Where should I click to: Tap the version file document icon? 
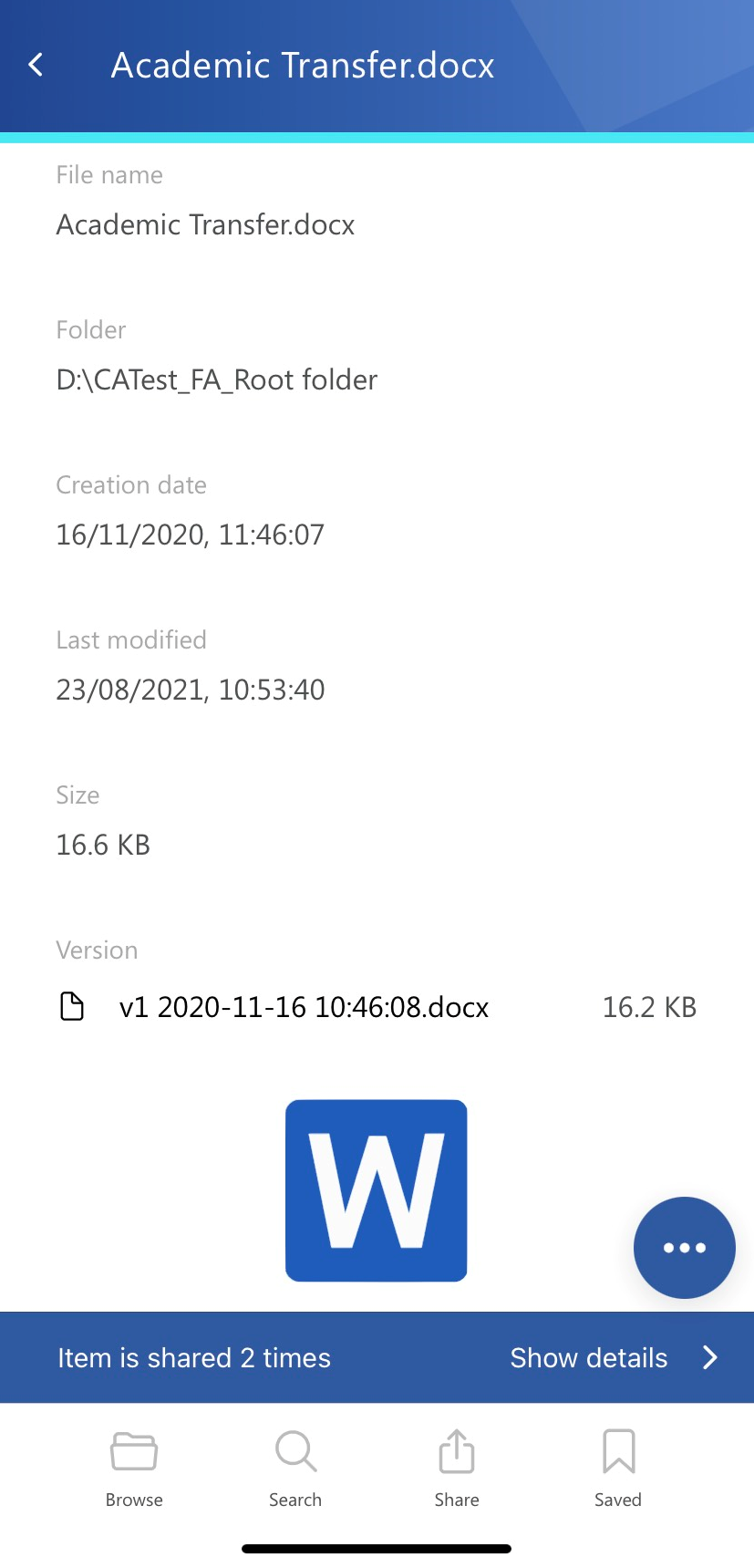coord(72,1007)
